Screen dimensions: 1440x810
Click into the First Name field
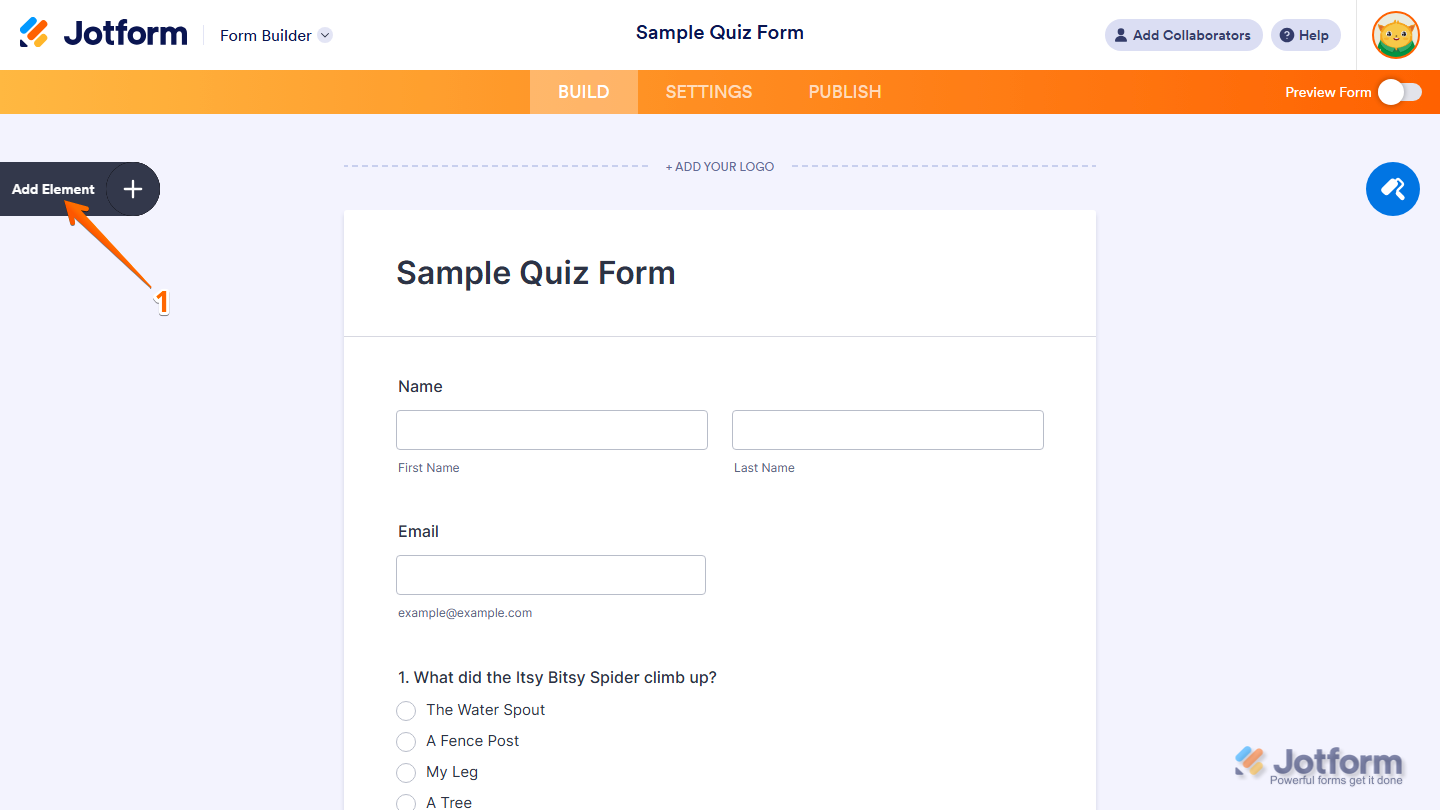click(x=551, y=430)
